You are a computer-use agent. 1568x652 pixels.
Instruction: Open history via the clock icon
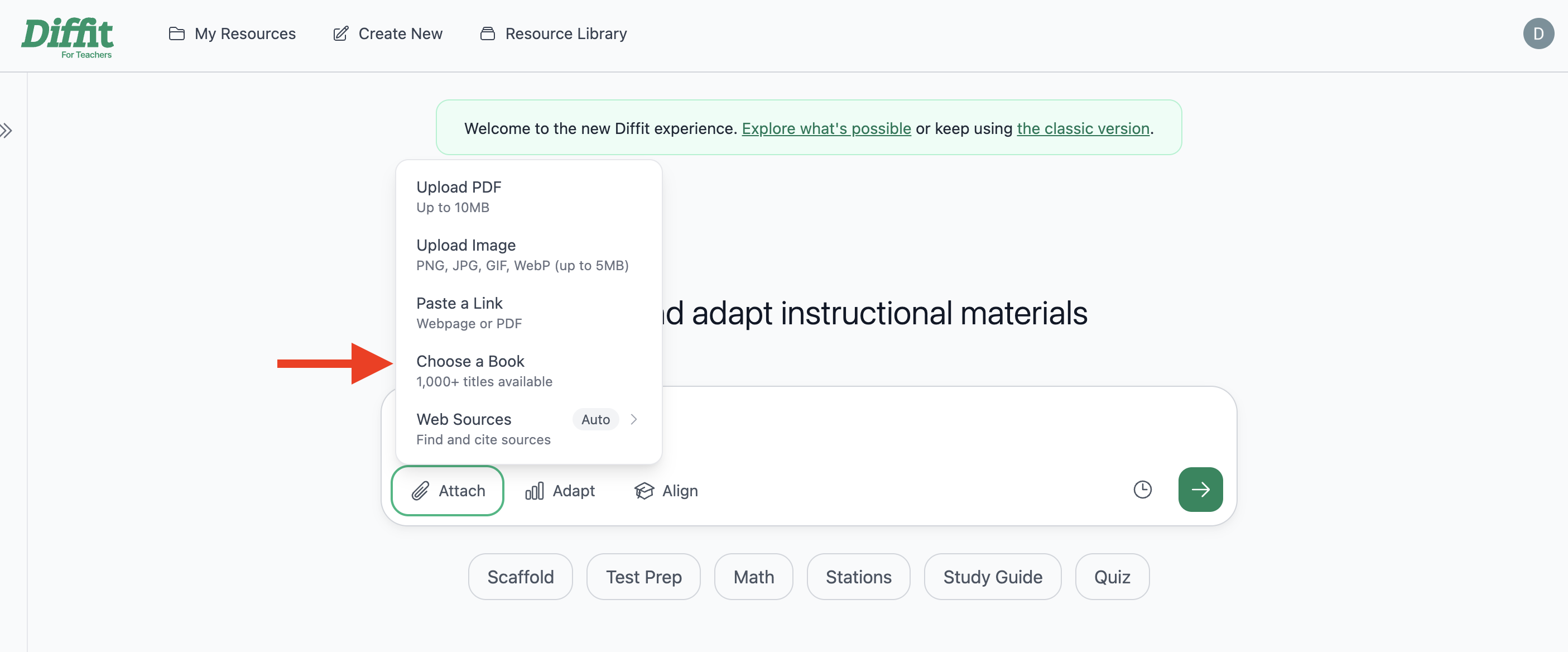pyautogui.click(x=1143, y=490)
